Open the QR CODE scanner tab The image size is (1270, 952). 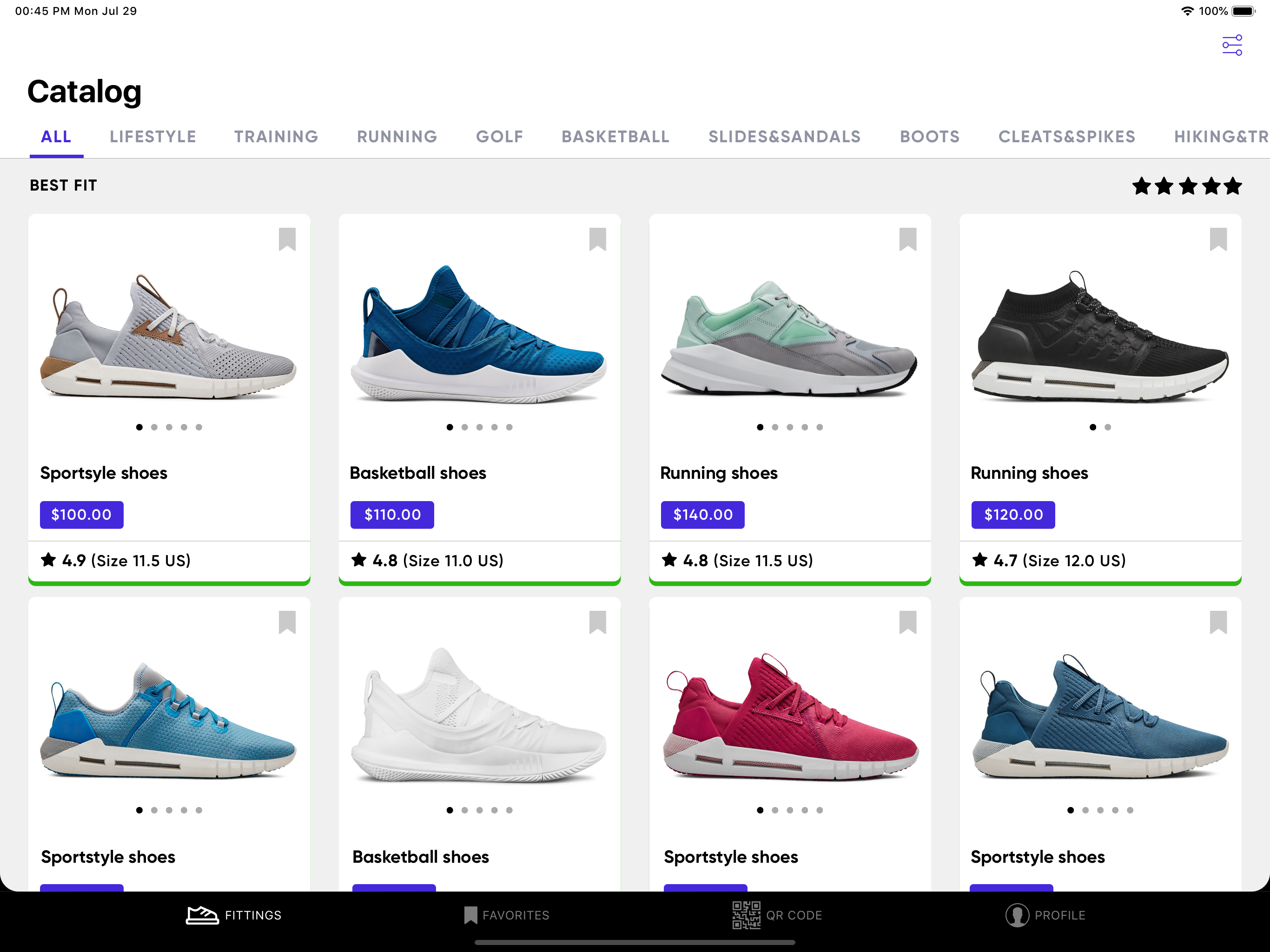(777, 915)
